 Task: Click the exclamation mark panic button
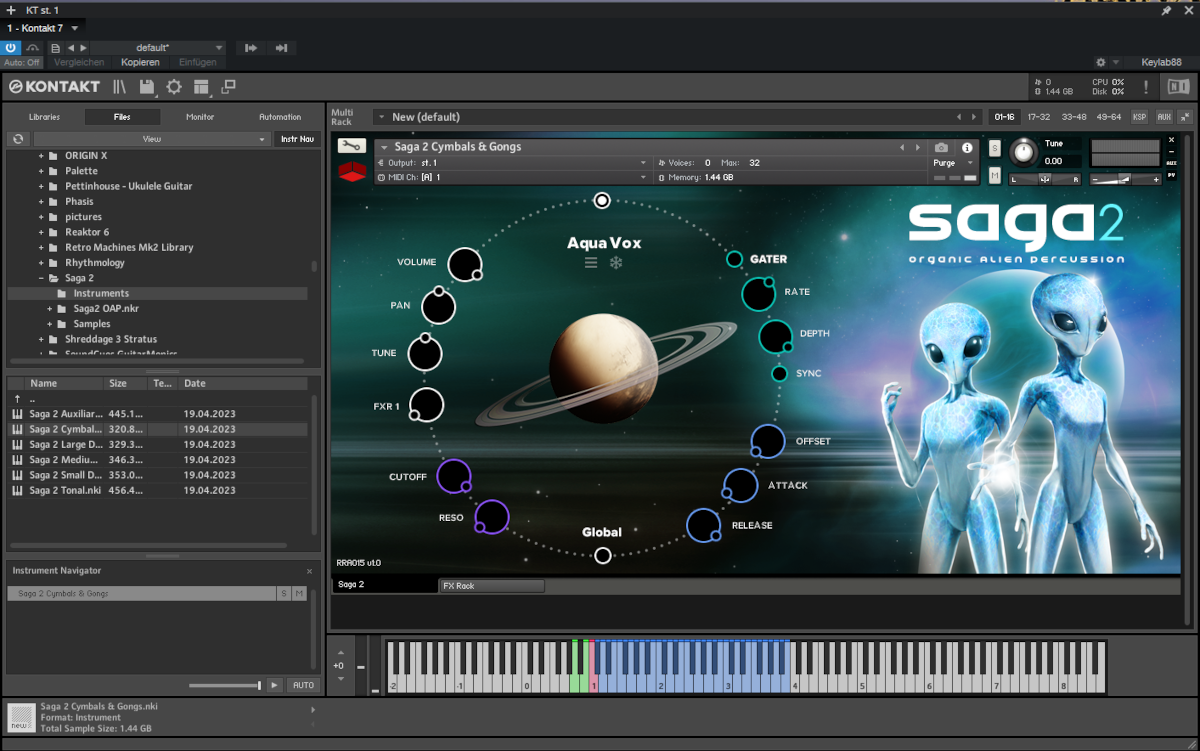coord(1146,87)
